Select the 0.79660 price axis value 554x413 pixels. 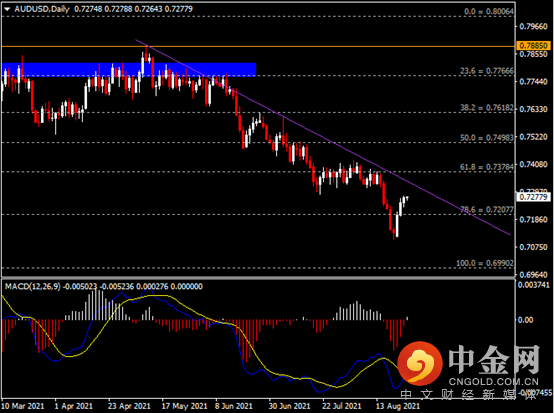pyautogui.click(x=534, y=27)
